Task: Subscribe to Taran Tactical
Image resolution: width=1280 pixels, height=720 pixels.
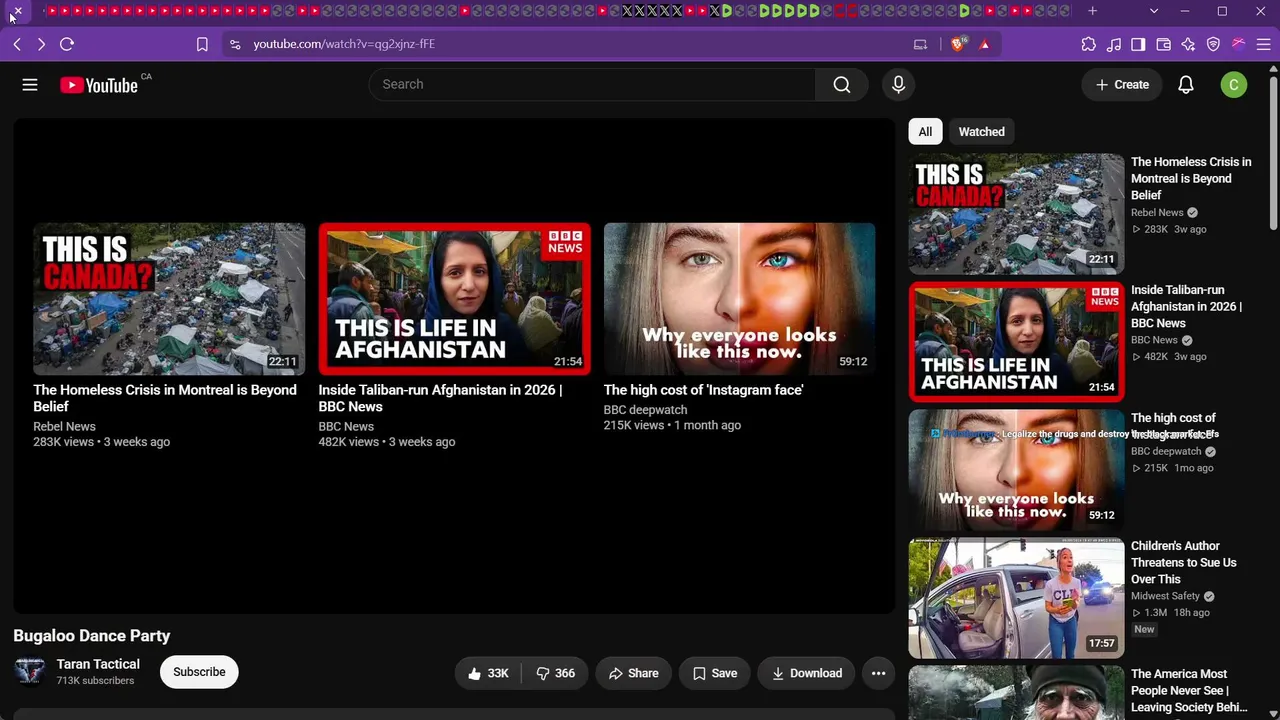Action: coord(199,672)
